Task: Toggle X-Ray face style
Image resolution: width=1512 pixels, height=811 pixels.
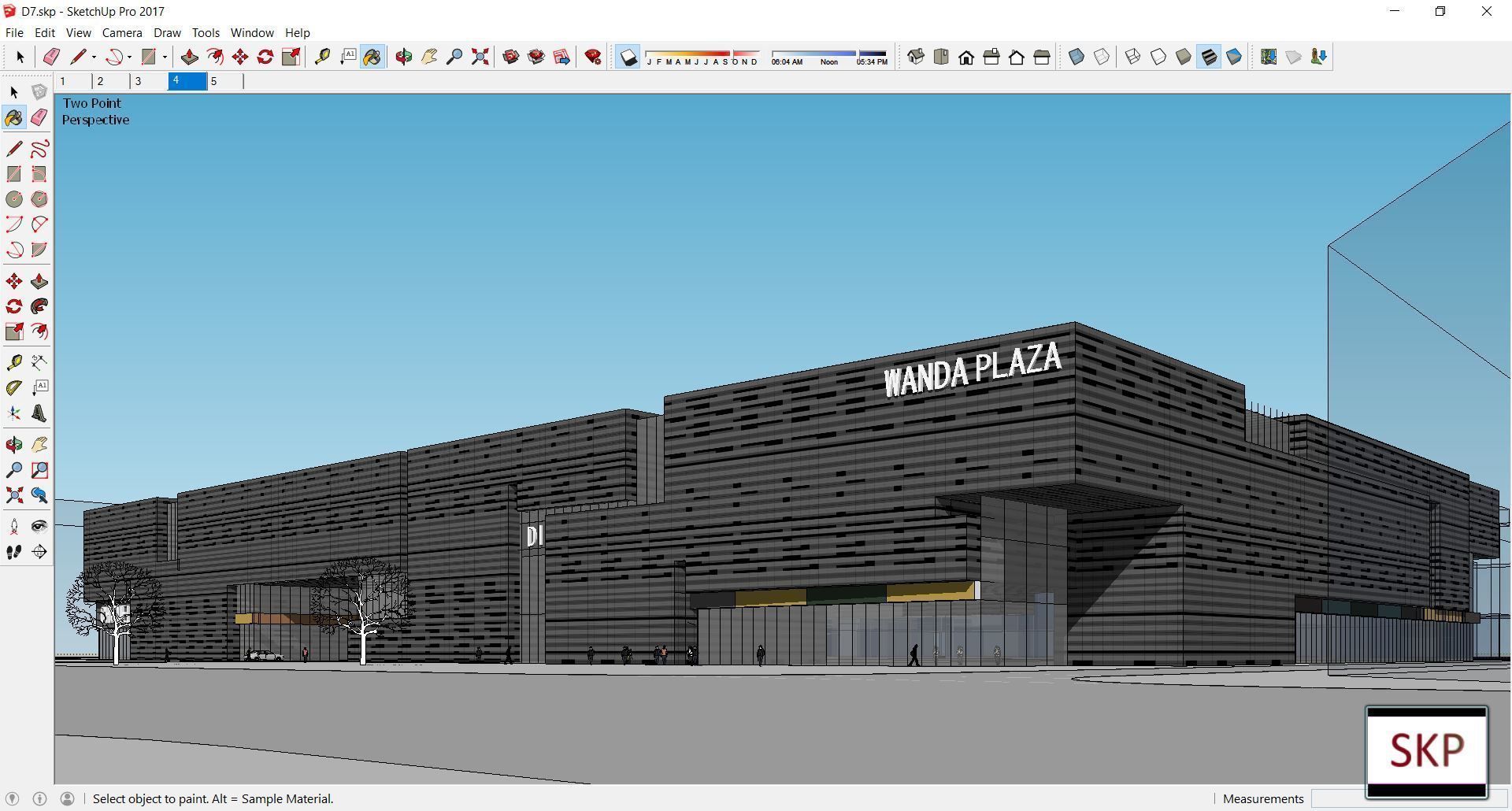Action: point(1077,57)
